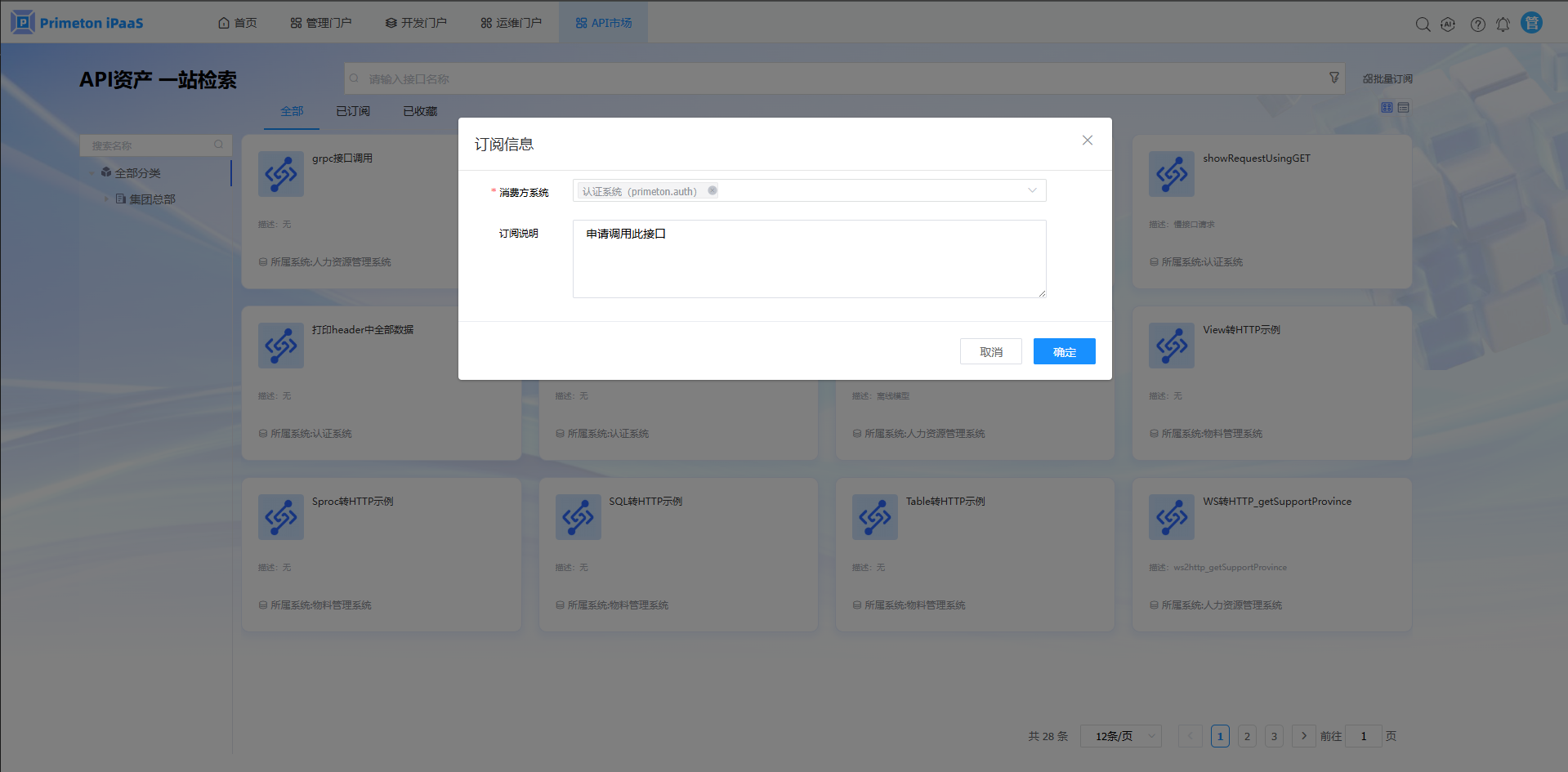Switch to the 已订阅 tab
The height and width of the screenshot is (772, 1568).
[353, 111]
